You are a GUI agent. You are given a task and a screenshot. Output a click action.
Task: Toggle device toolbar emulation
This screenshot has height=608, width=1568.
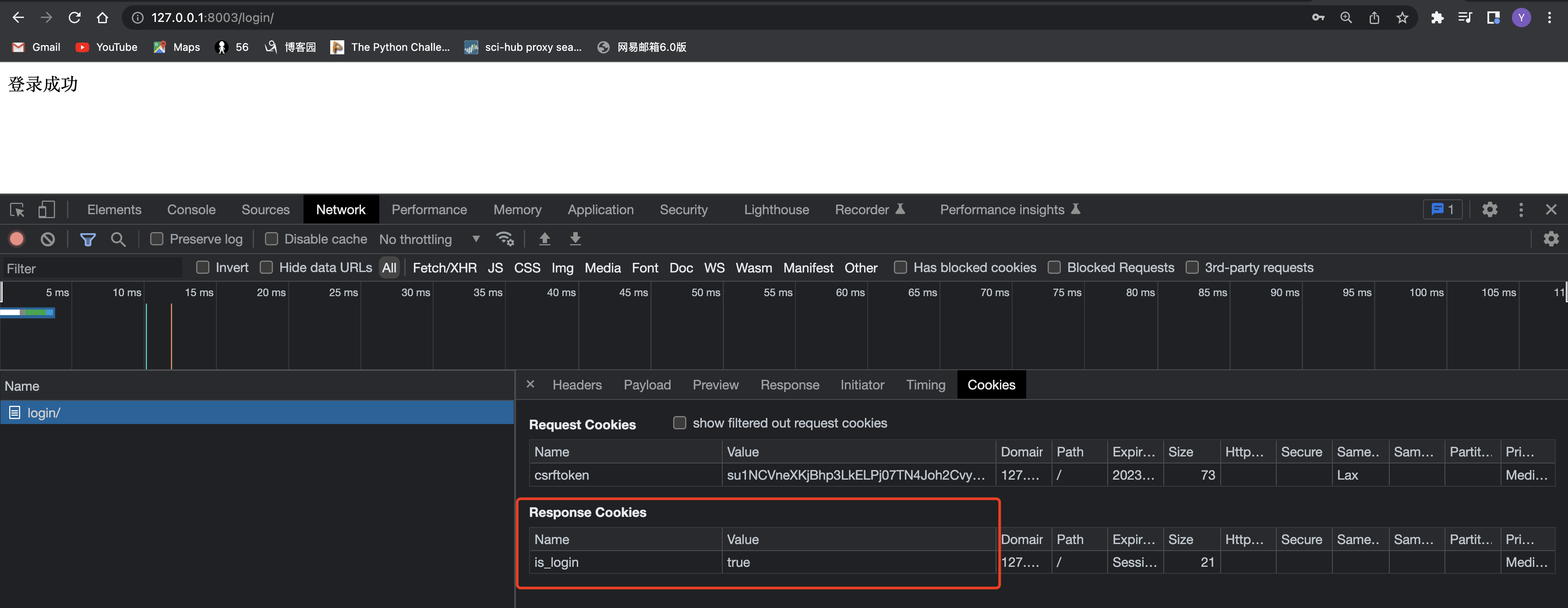tap(46, 210)
